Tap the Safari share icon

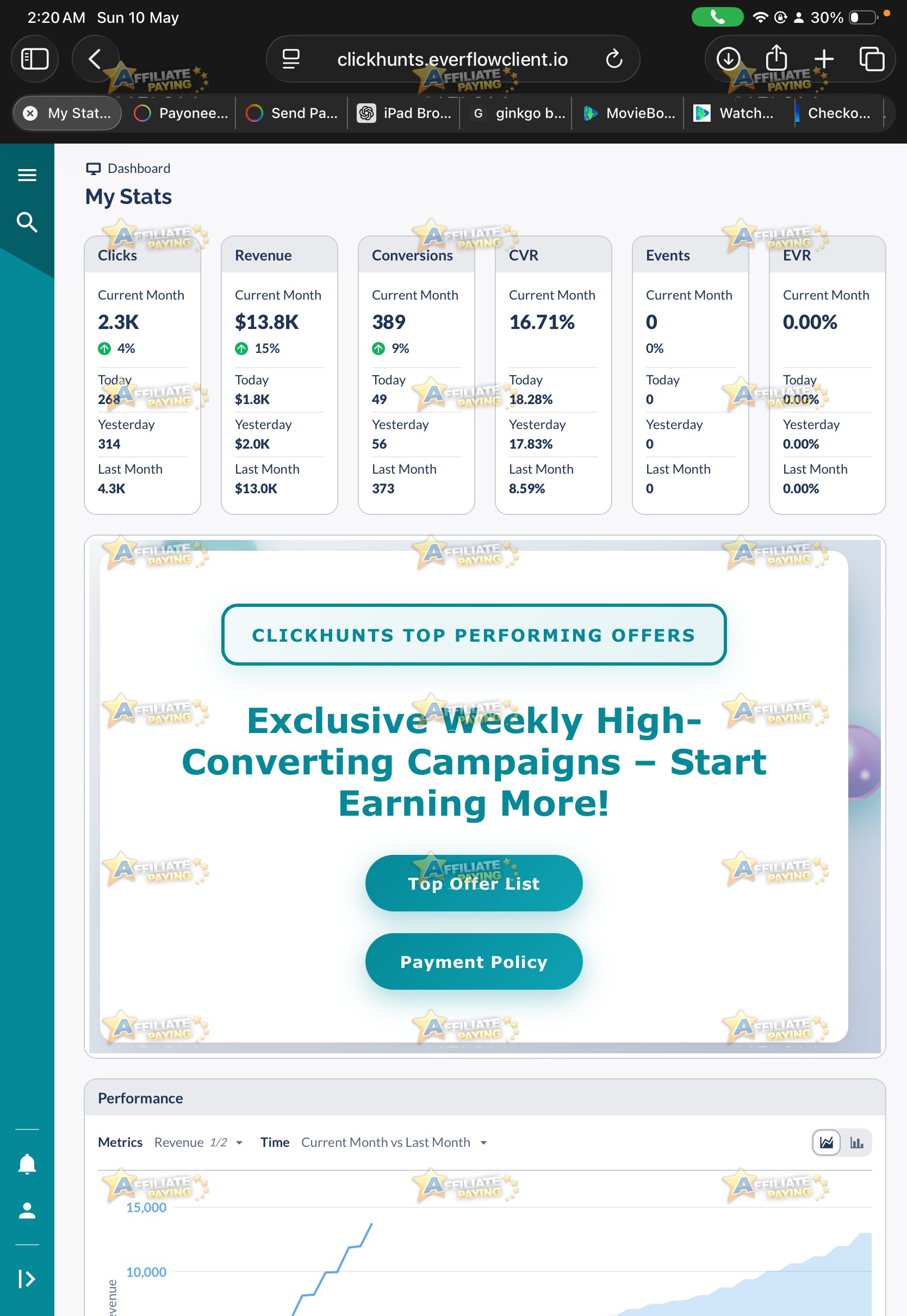776,58
